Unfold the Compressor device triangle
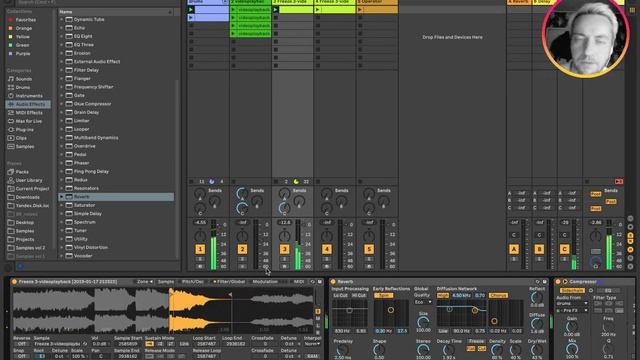Viewport: 640px width, 360px height. [x=565, y=282]
